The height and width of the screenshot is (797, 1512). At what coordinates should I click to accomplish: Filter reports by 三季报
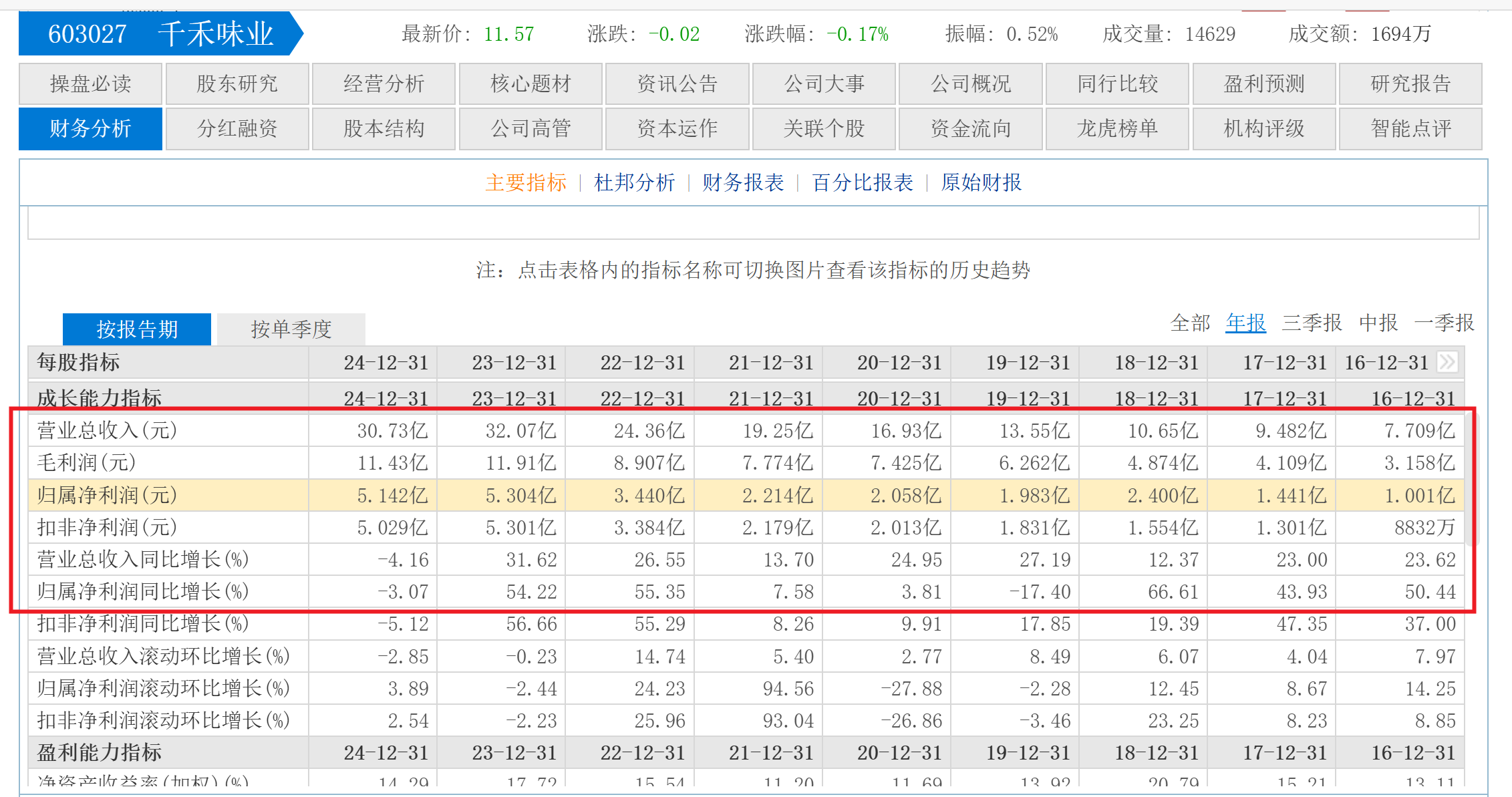coord(1312,323)
